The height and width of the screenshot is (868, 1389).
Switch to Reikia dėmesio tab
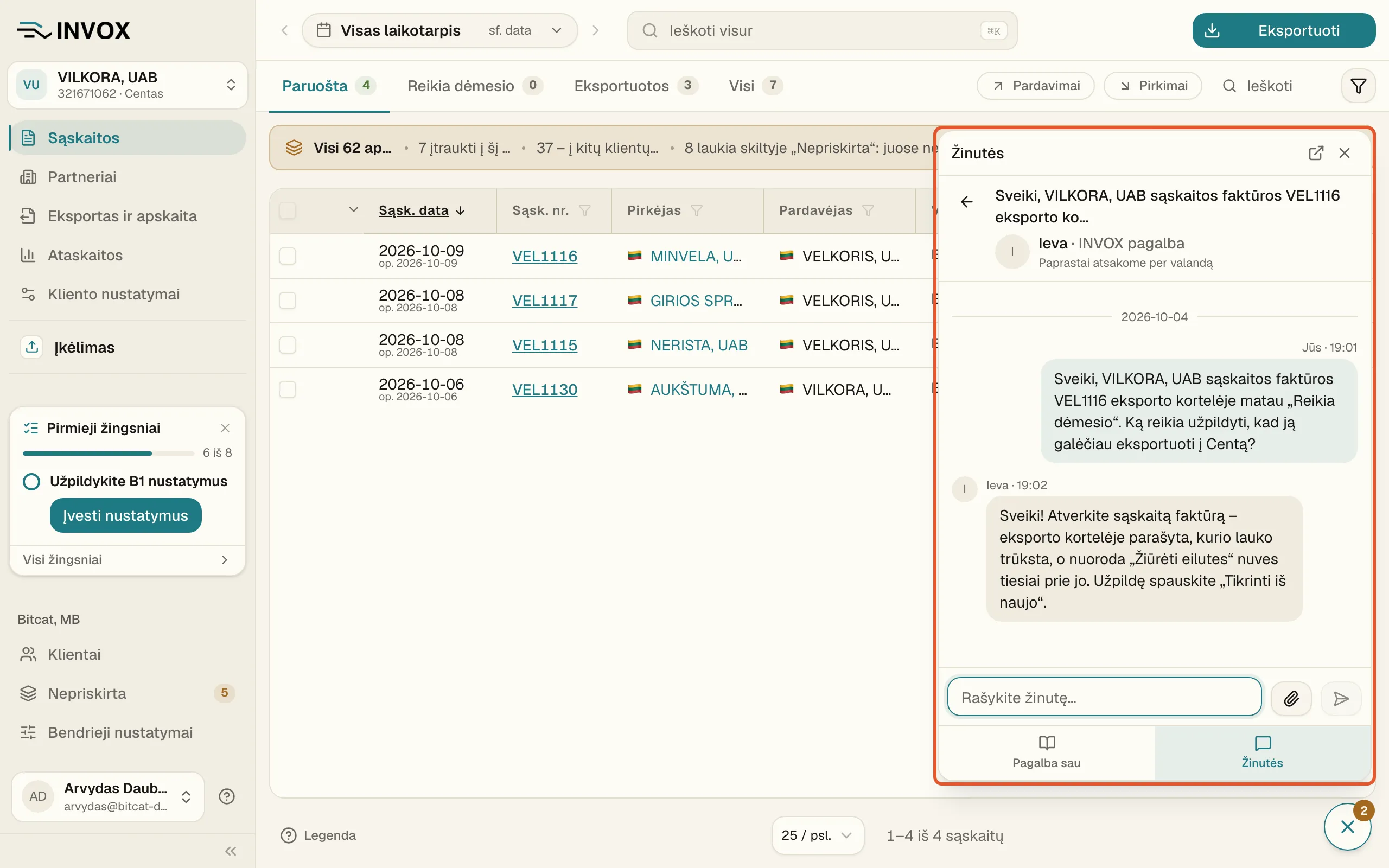[475, 86]
